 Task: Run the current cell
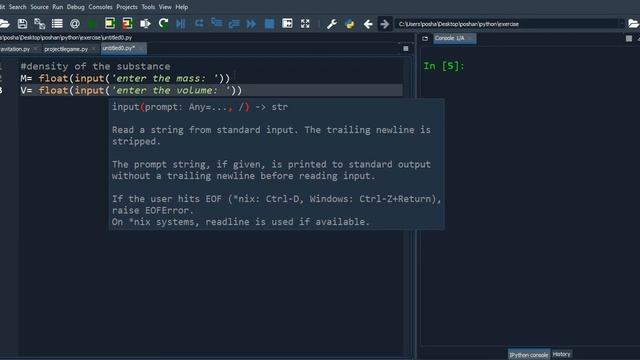pyautogui.click(x=110, y=24)
